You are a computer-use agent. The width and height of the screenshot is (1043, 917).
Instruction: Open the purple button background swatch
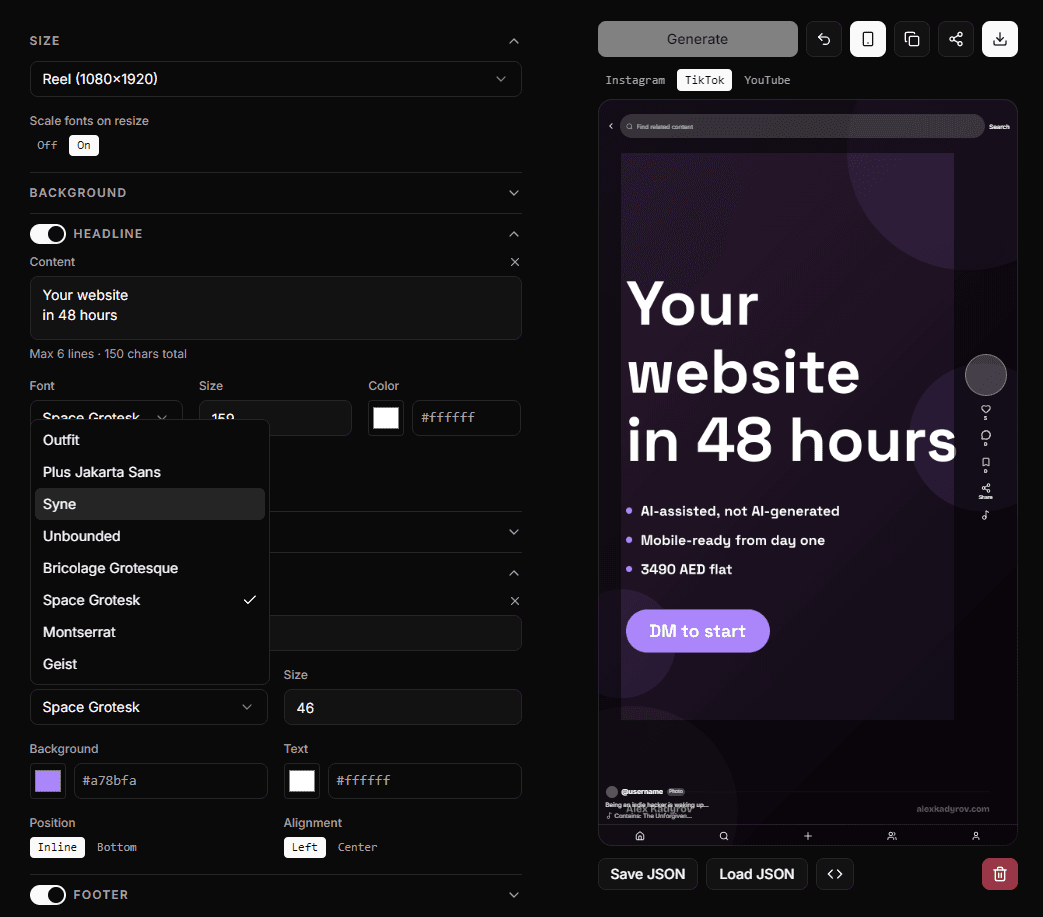pos(48,781)
